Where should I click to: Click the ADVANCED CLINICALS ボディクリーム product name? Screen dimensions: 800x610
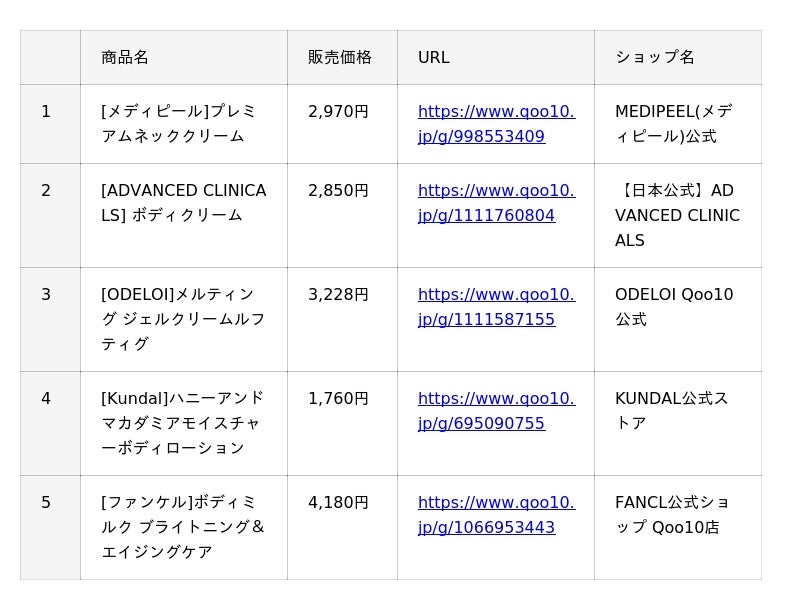coord(183,203)
